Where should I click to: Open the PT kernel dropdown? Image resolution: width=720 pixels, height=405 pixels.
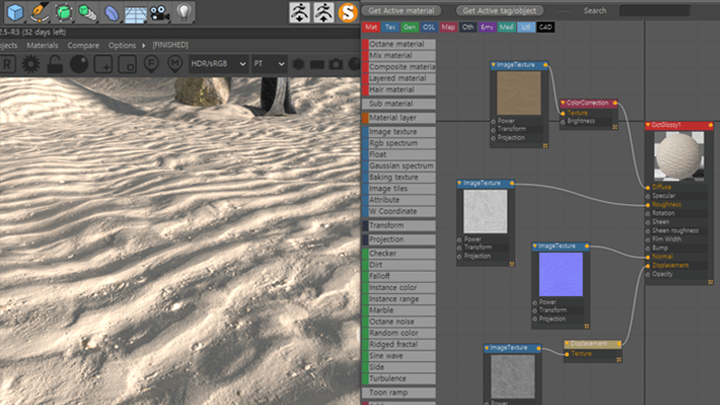tap(269, 64)
